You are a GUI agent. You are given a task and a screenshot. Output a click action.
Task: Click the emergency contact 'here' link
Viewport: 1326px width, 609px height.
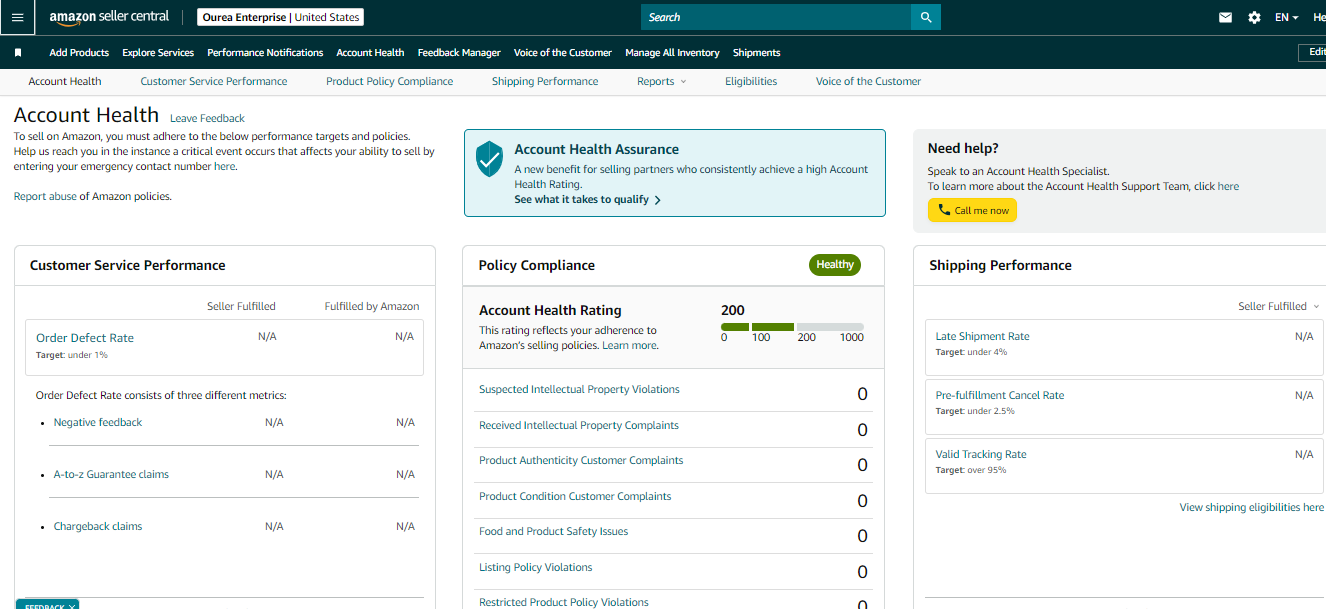[x=225, y=166]
